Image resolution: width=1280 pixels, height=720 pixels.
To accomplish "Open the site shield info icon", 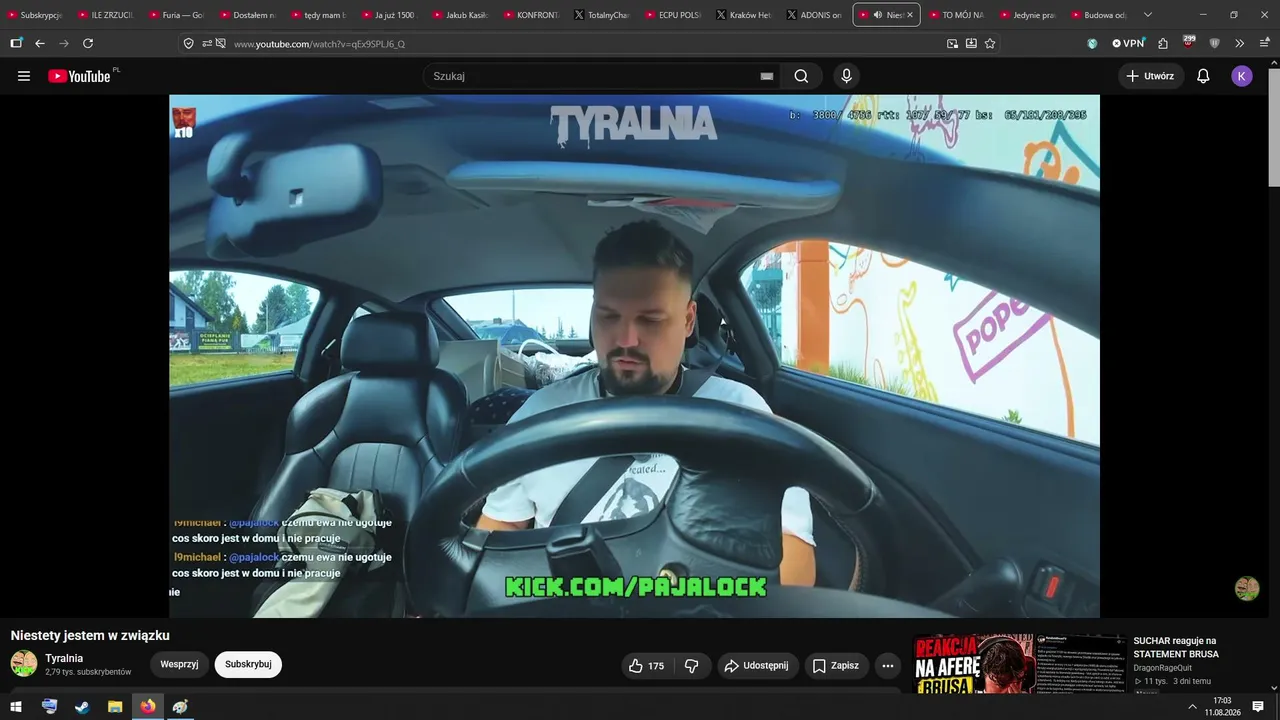I will pyautogui.click(x=189, y=44).
